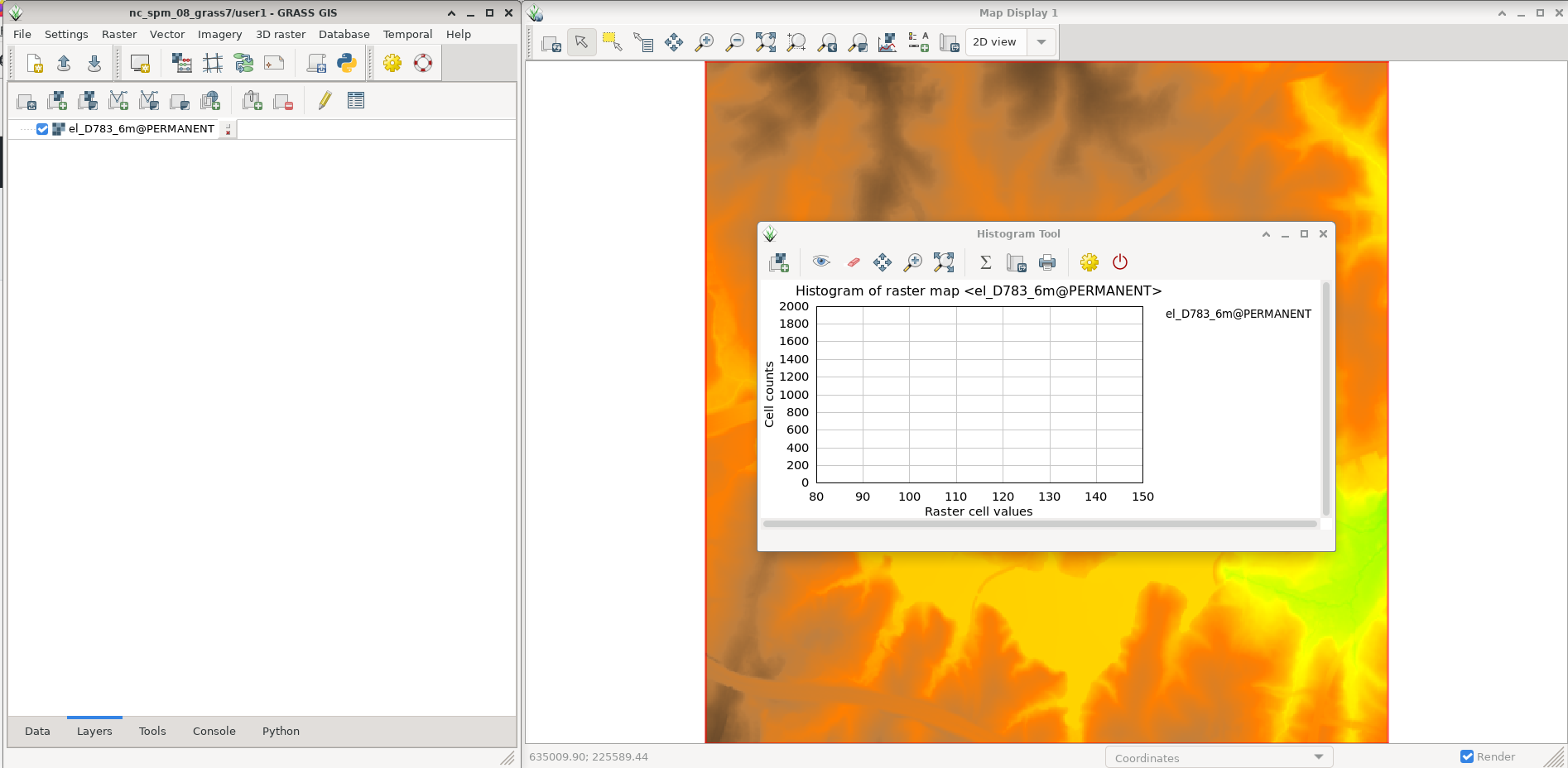Create new workspace icon in main toolbar
This screenshot has height=768, width=1568.
click(x=34, y=63)
